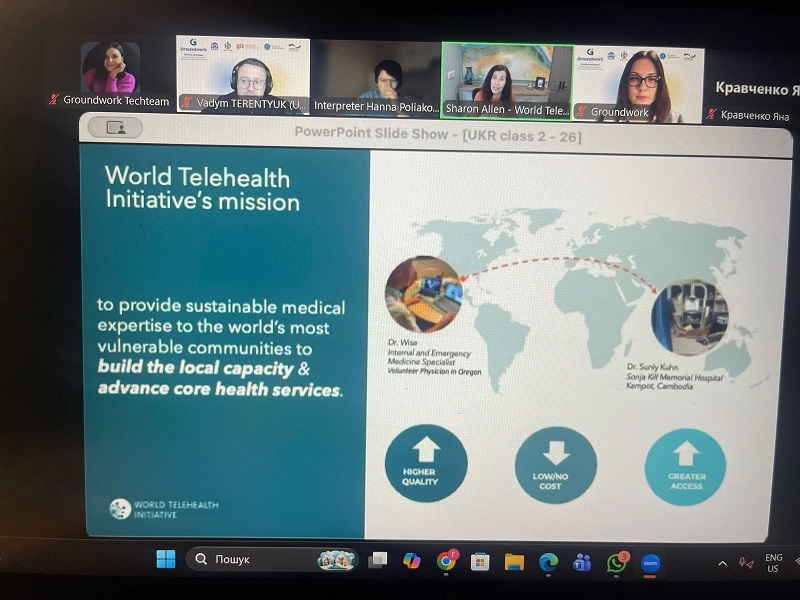Click the microphone status icon in system tray
Image resolution: width=800 pixels, height=600 pixels.
pos(745,563)
